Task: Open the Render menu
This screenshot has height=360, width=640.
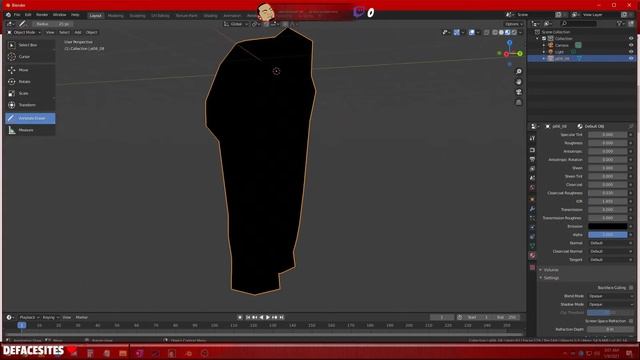Action: tap(42, 15)
